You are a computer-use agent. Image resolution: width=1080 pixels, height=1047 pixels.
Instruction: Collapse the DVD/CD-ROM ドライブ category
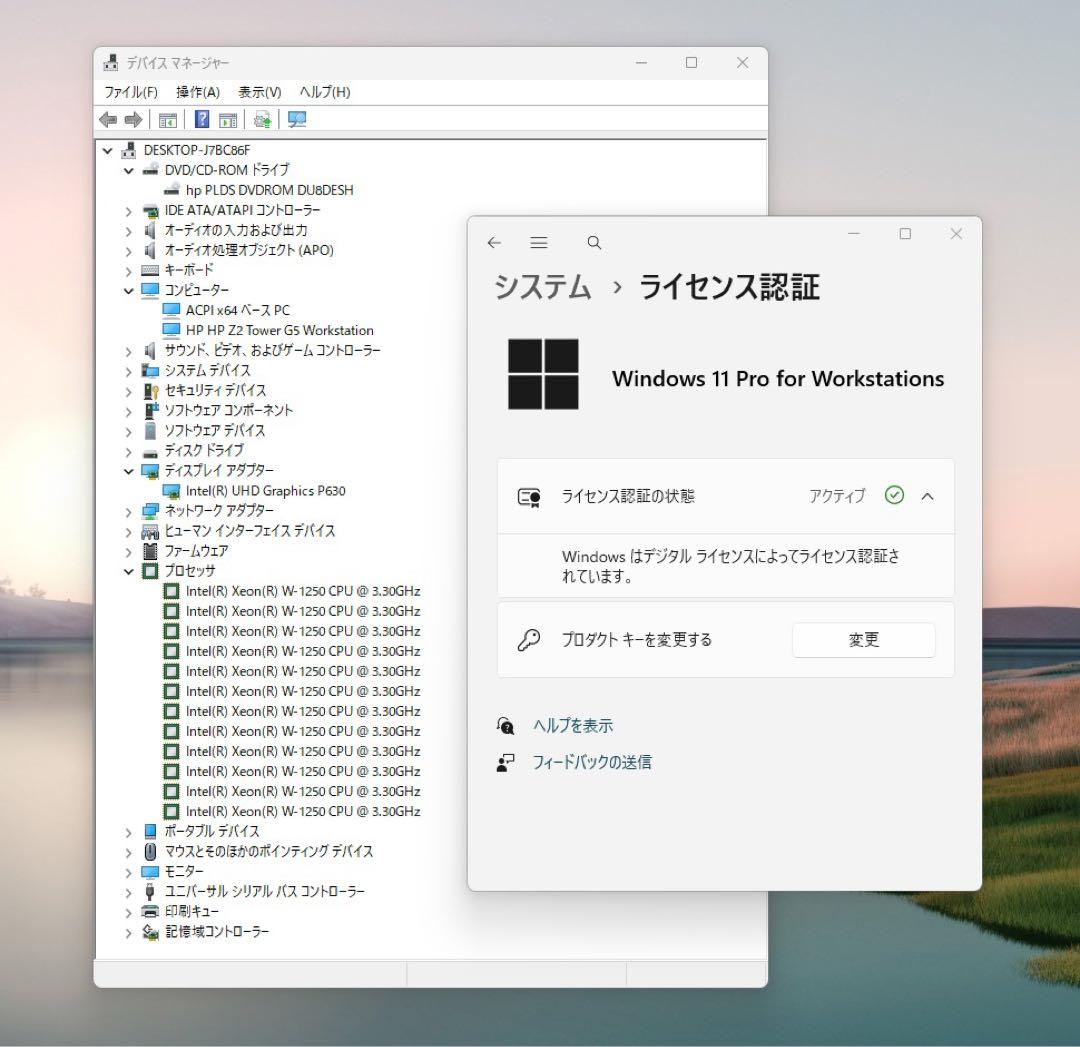coord(128,170)
